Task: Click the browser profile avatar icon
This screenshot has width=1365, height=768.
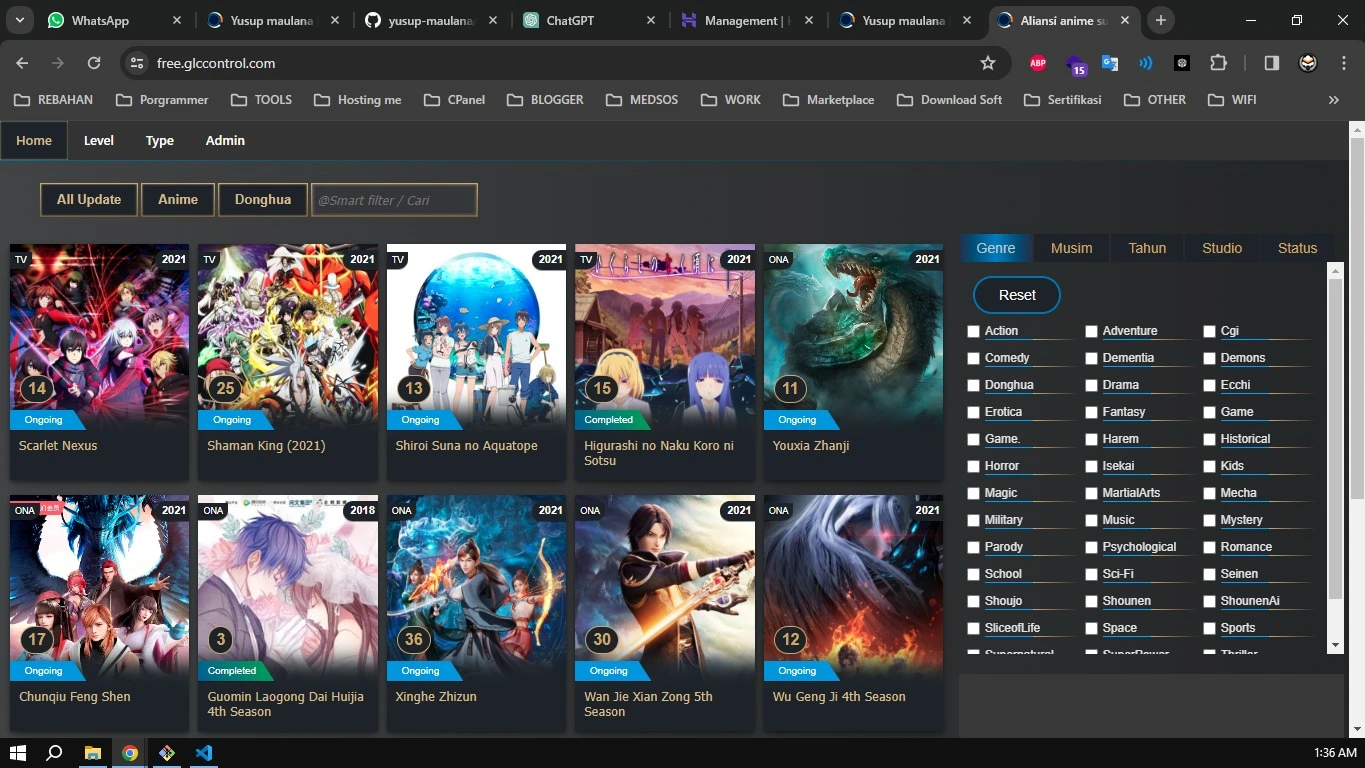Action: coord(1307,62)
